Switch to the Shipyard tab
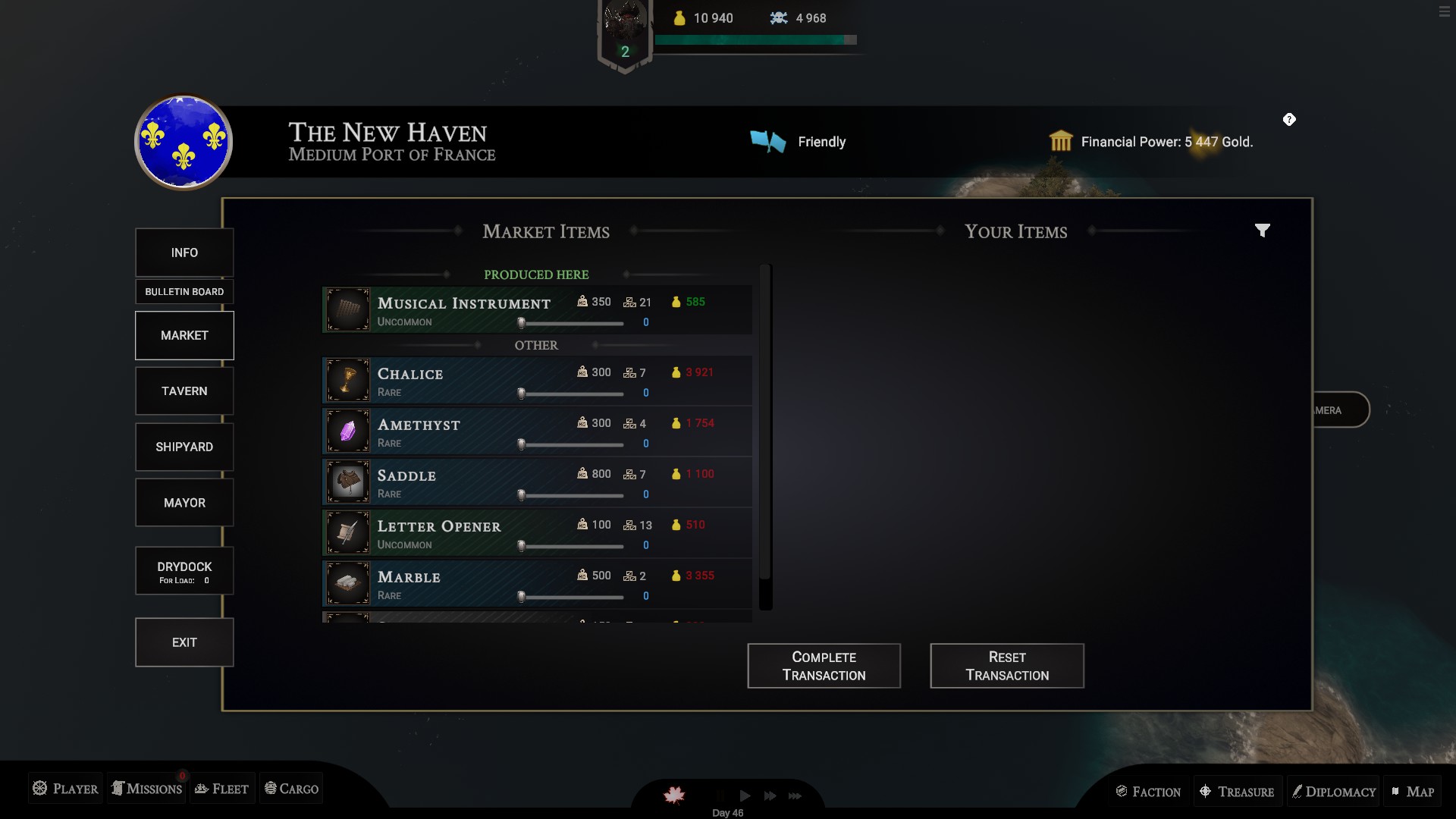The width and height of the screenshot is (1456, 819). tap(184, 447)
